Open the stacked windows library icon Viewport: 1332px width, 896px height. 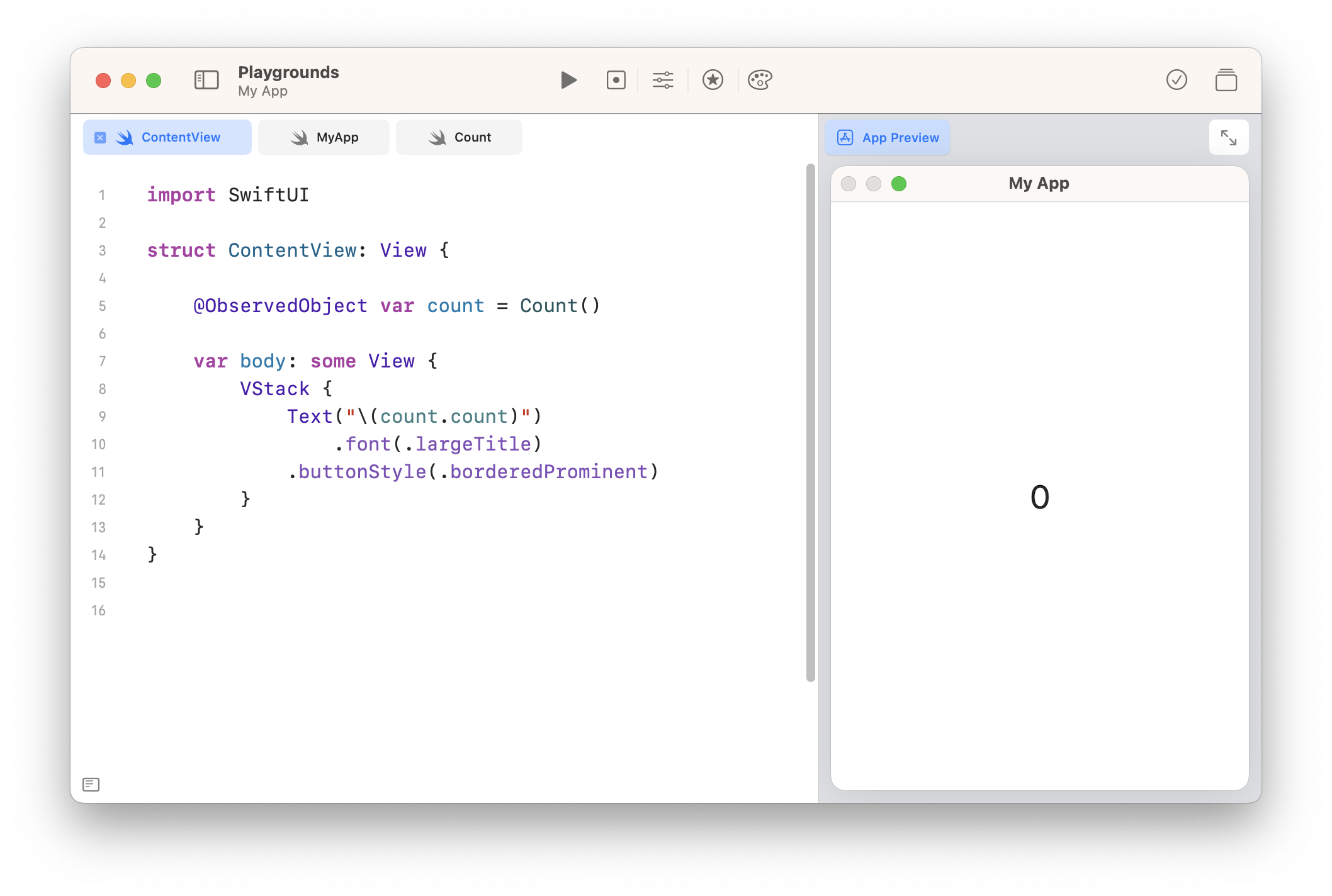1226,81
